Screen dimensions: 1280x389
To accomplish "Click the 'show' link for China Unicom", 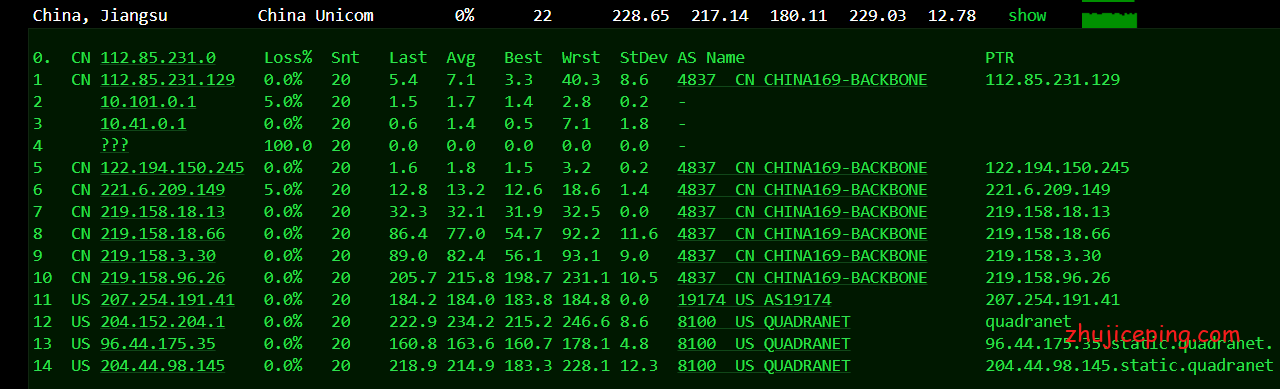I will point(1027,15).
